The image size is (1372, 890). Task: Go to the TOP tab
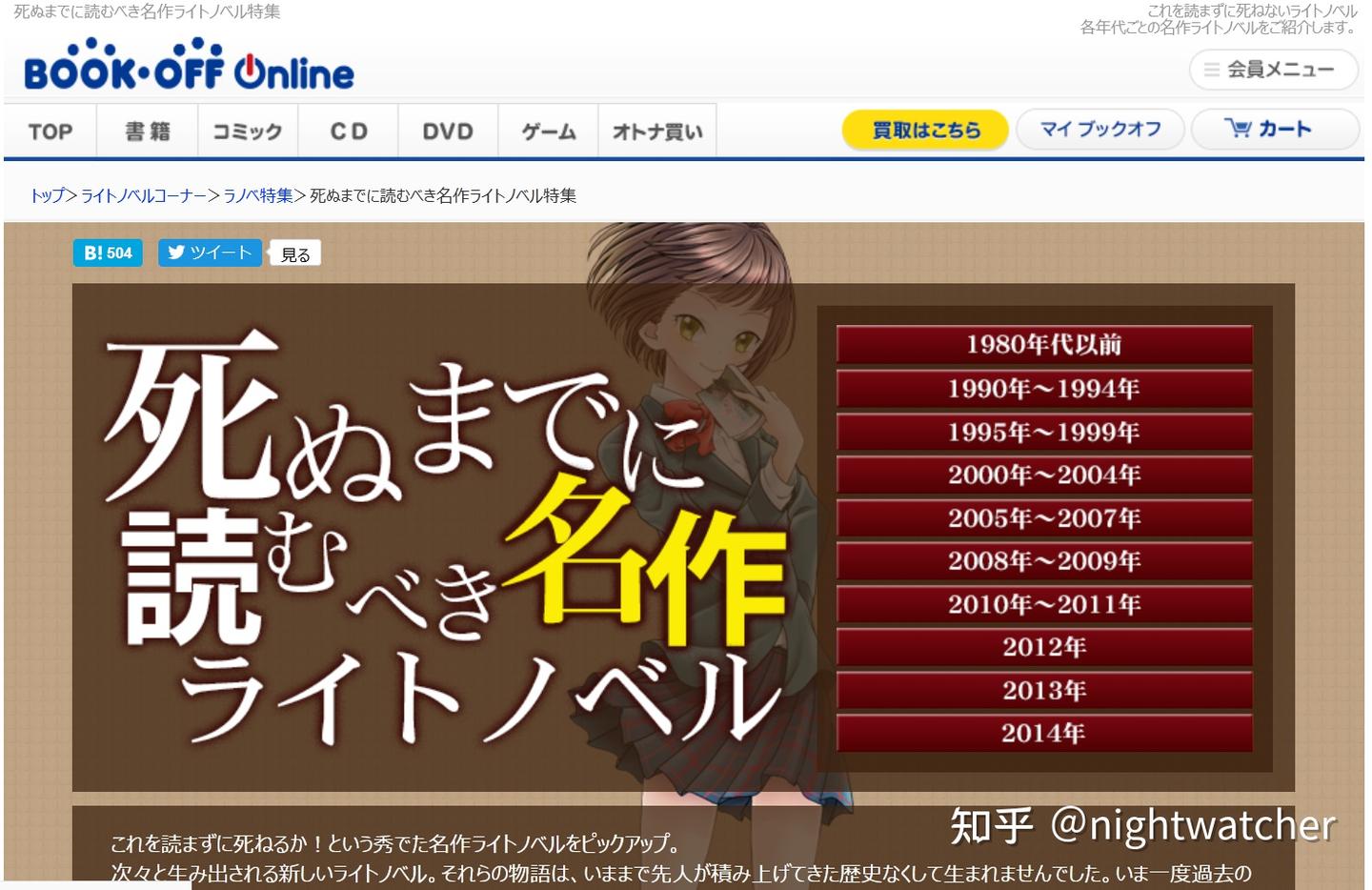point(50,131)
